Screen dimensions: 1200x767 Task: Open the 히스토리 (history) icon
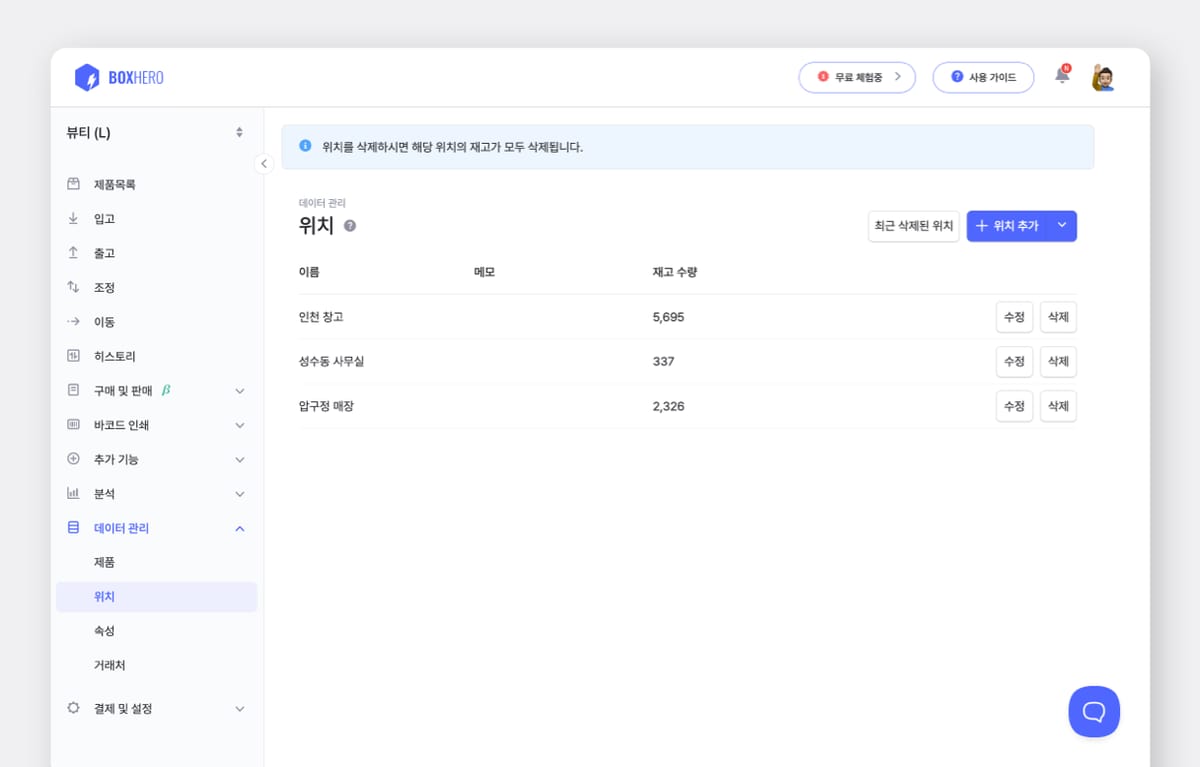pyautogui.click(x=72, y=355)
